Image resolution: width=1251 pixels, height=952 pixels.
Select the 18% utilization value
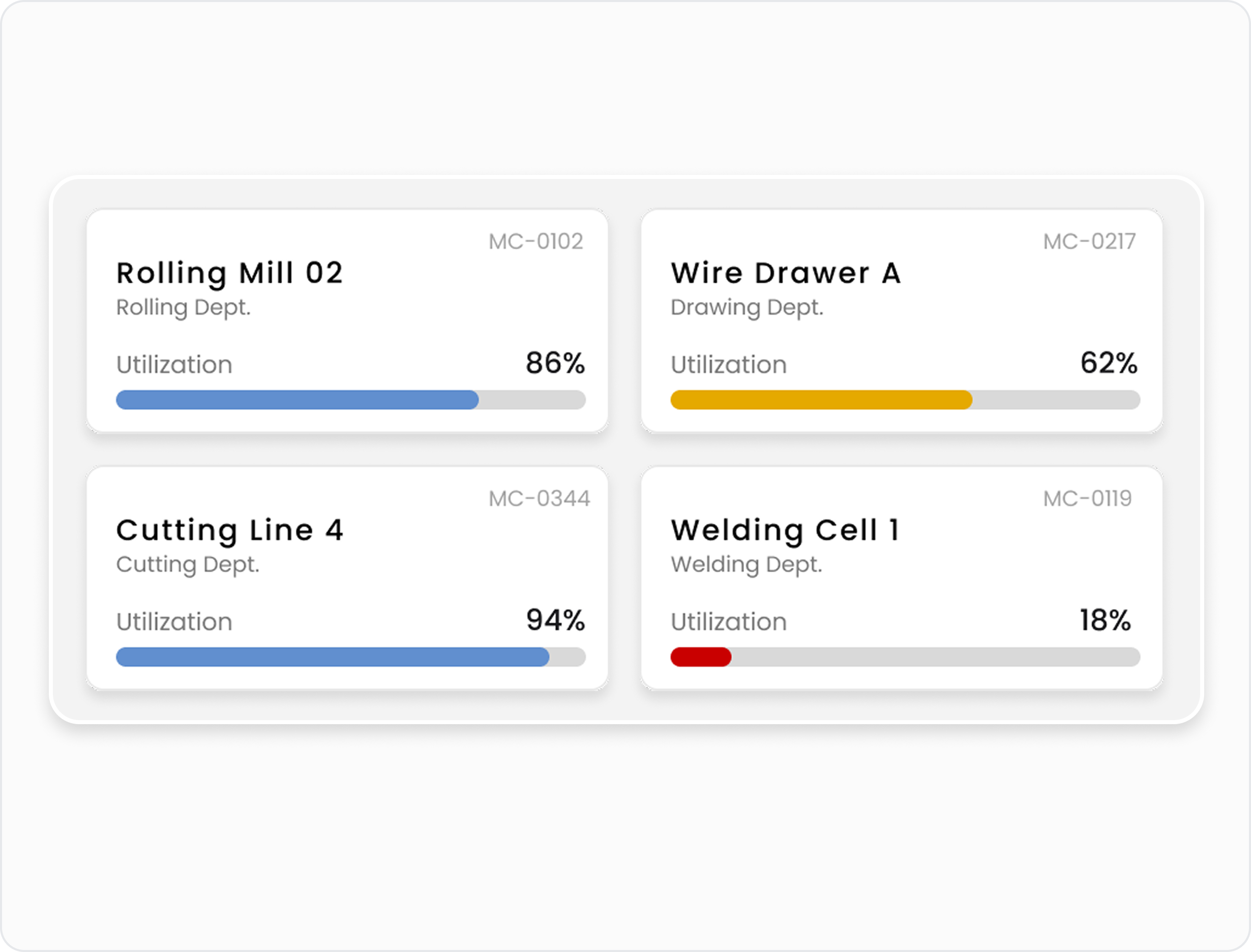pos(1106,620)
